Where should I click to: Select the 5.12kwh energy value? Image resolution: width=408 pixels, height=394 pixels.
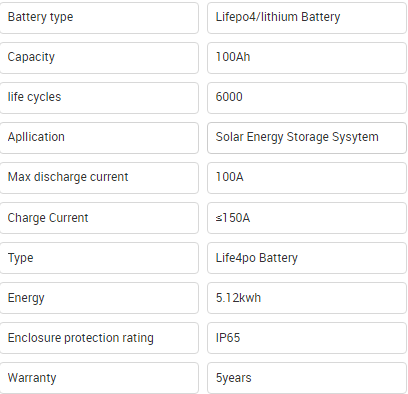307,298
